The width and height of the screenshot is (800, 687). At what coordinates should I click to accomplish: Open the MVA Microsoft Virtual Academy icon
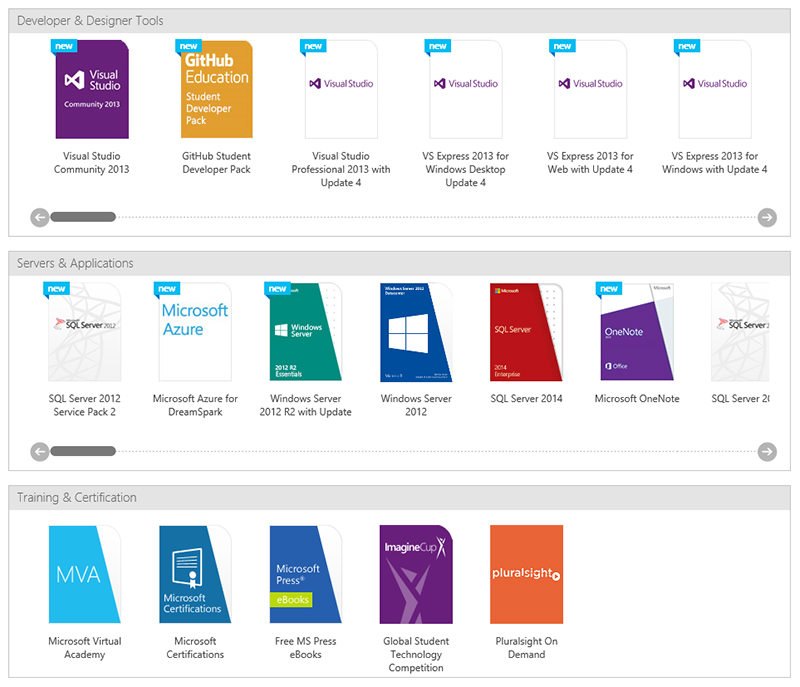[85, 574]
